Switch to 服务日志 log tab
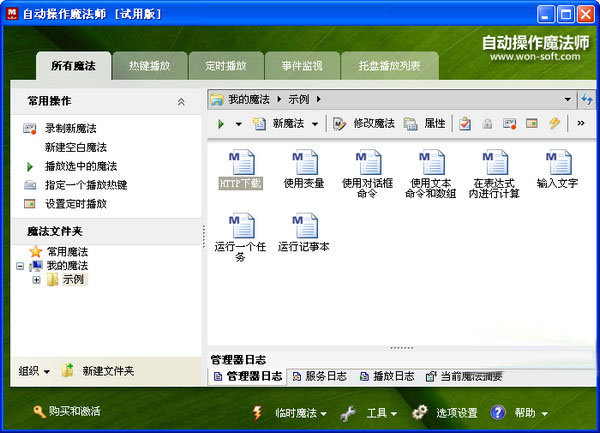 pos(320,376)
